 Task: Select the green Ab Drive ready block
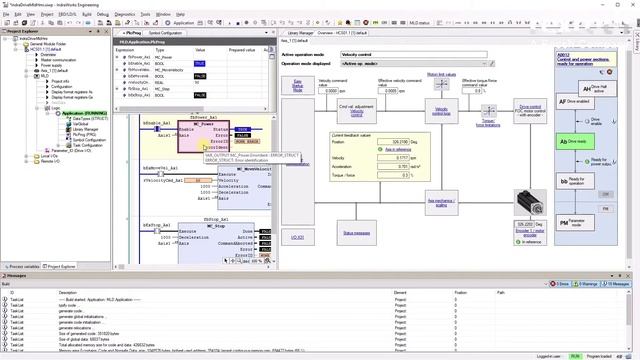[x=575, y=141]
